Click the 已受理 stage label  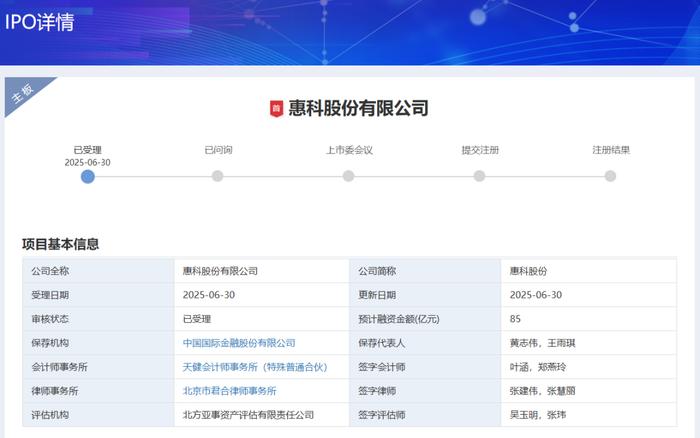(88, 150)
